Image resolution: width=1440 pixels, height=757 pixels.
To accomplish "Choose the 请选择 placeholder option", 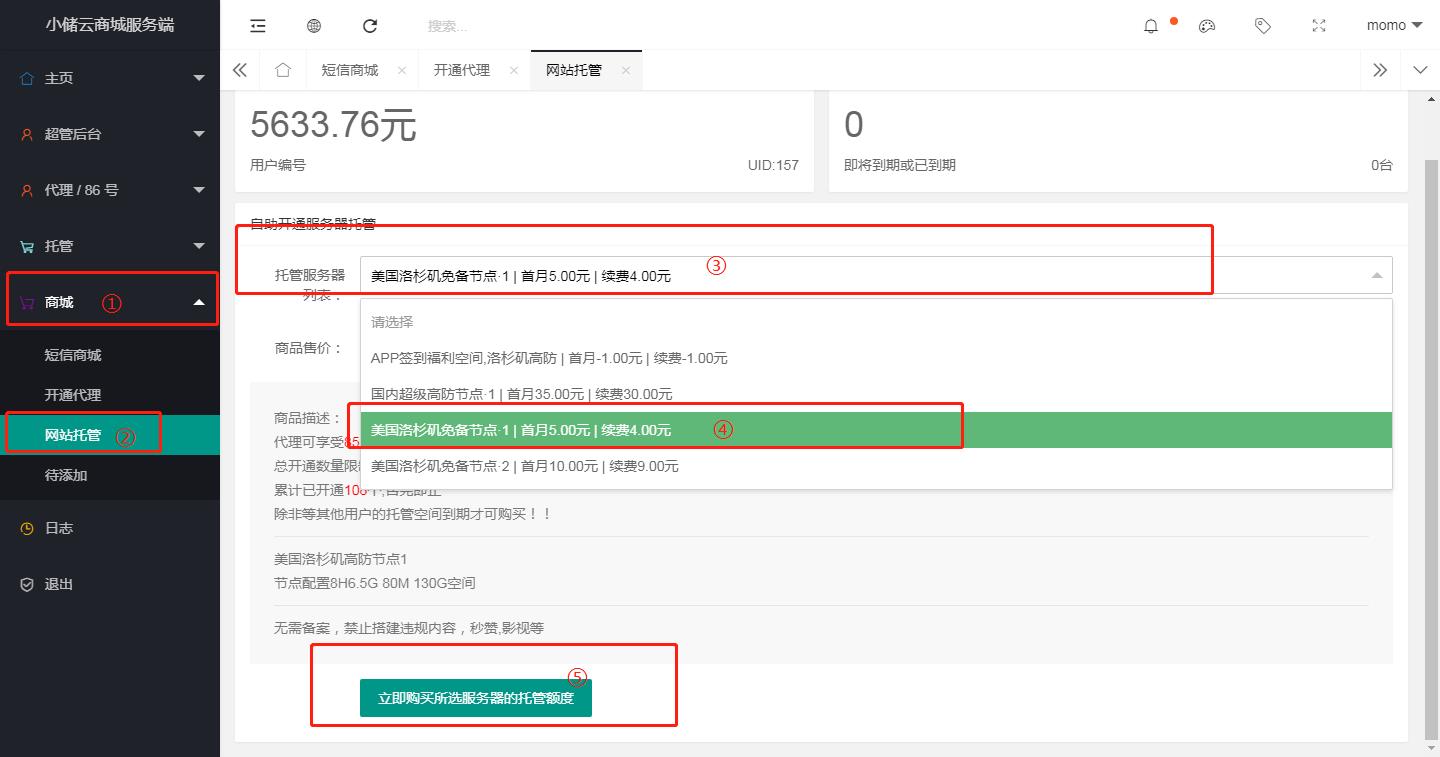I will (x=876, y=322).
